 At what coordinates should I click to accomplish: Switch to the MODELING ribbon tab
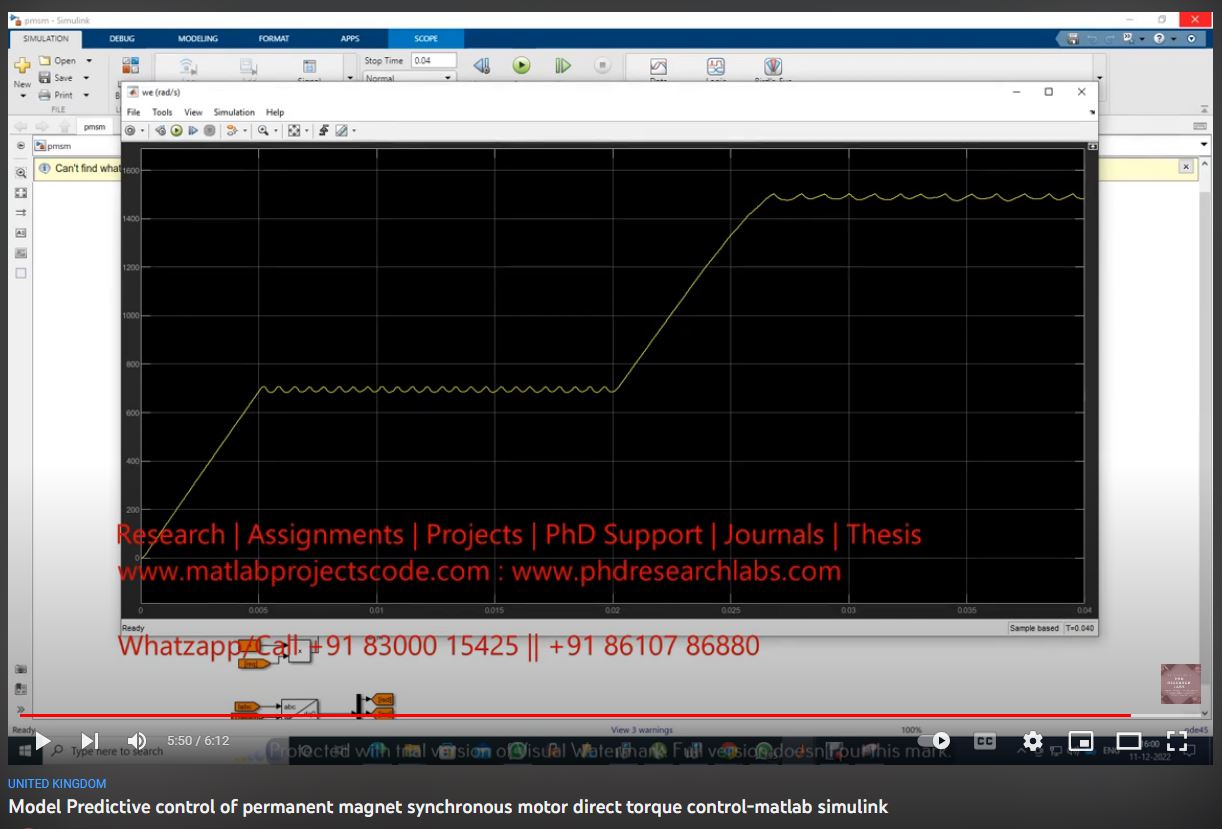tap(198, 39)
